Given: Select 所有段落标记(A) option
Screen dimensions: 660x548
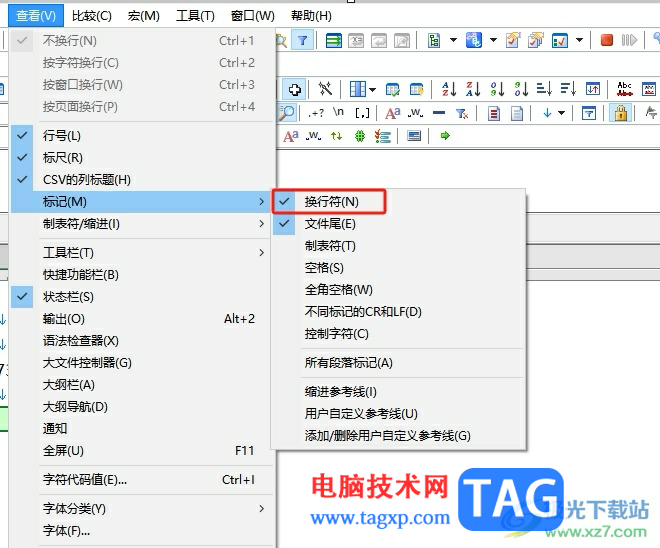Looking at the screenshot, I should pos(398,363).
